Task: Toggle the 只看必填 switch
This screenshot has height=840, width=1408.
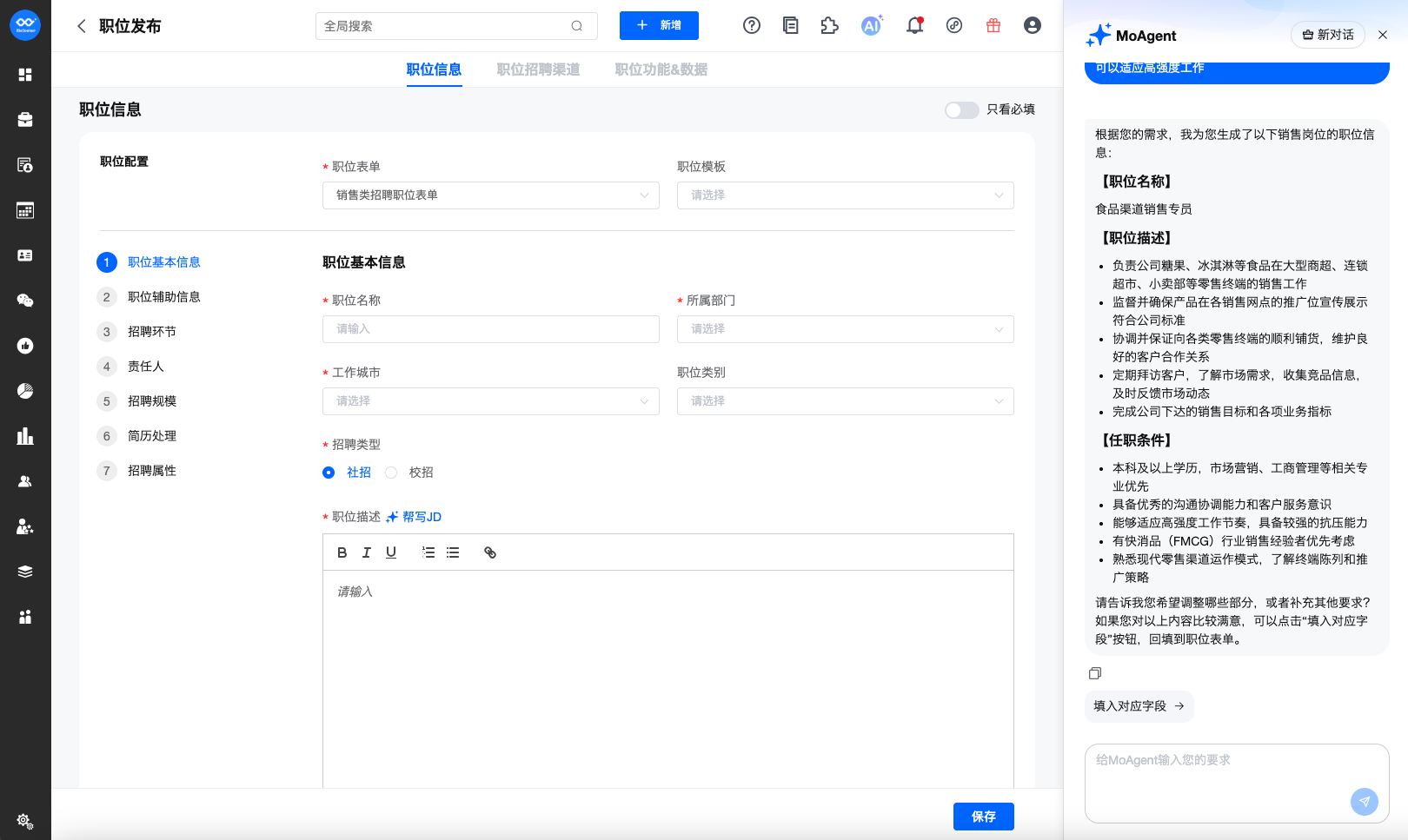Action: tap(962, 109)
